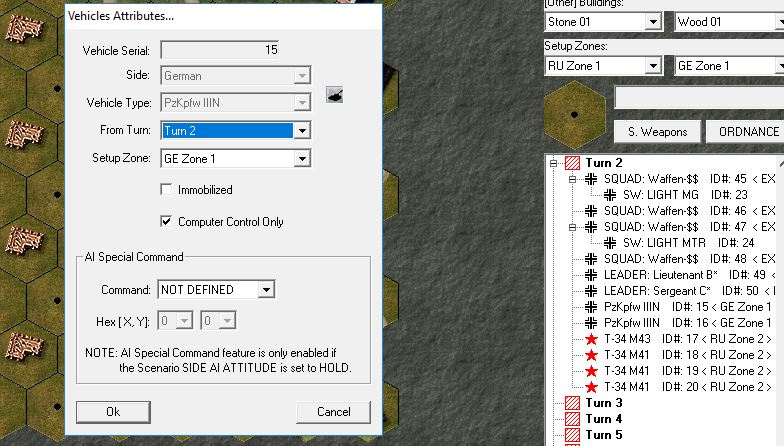
Task: Select the Turn 5 tree label
Action: [604, 435]
